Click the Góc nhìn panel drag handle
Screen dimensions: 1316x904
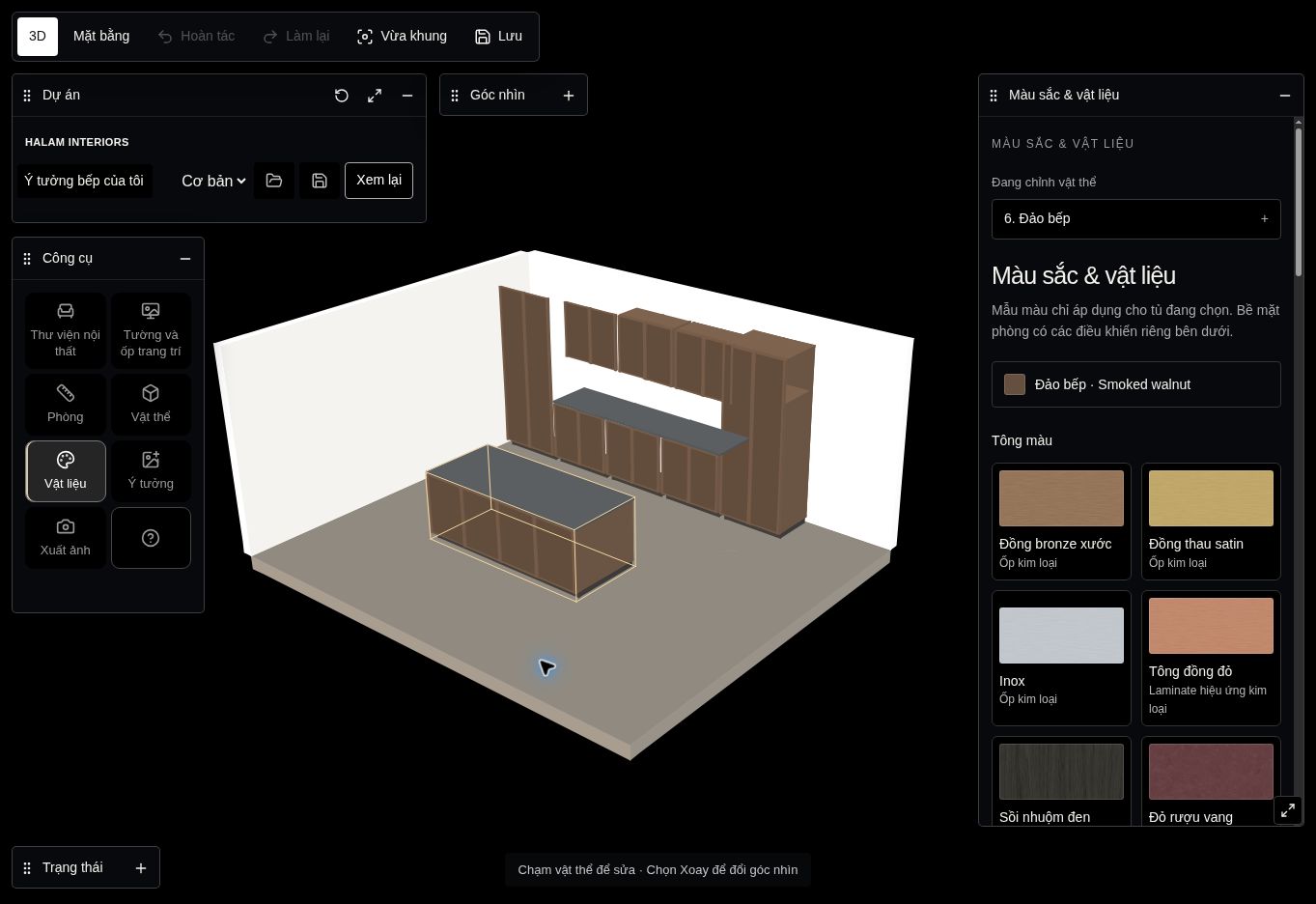[x=455, y=96]
